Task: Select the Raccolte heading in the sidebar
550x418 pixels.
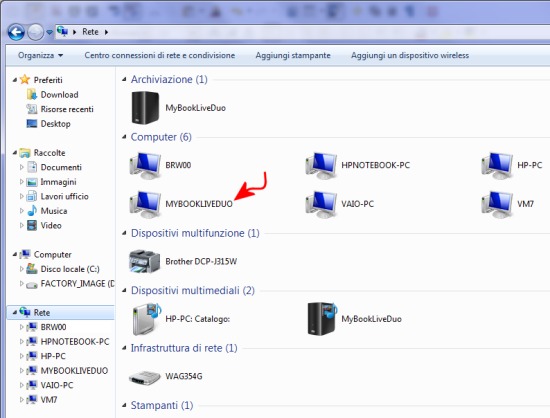Action: tap(49, 153)
